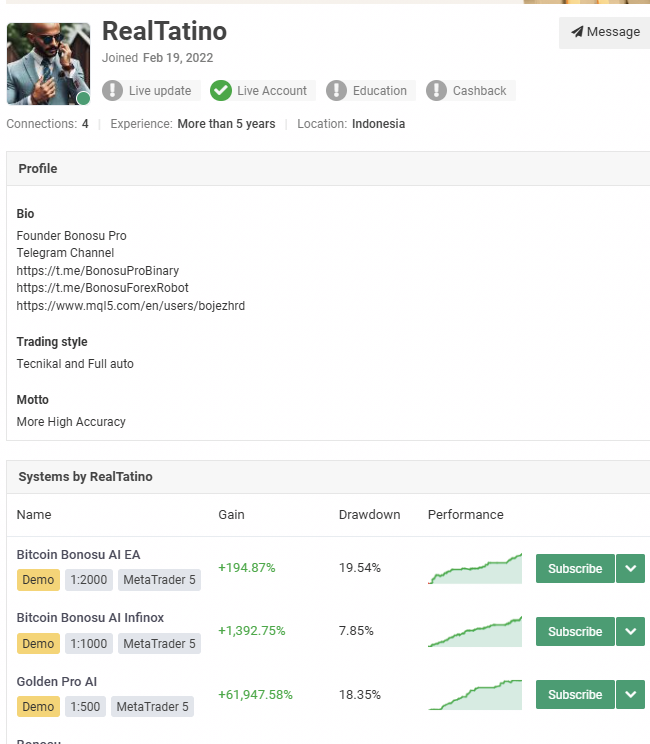Subscribe to Bitcoin Bonosu AI EA

(x=574, y=569)
